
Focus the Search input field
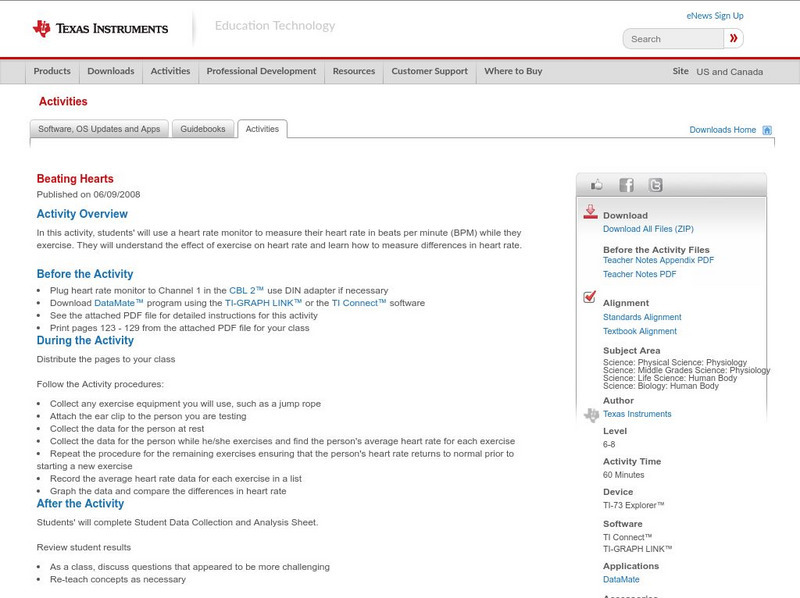pos(673,39)
